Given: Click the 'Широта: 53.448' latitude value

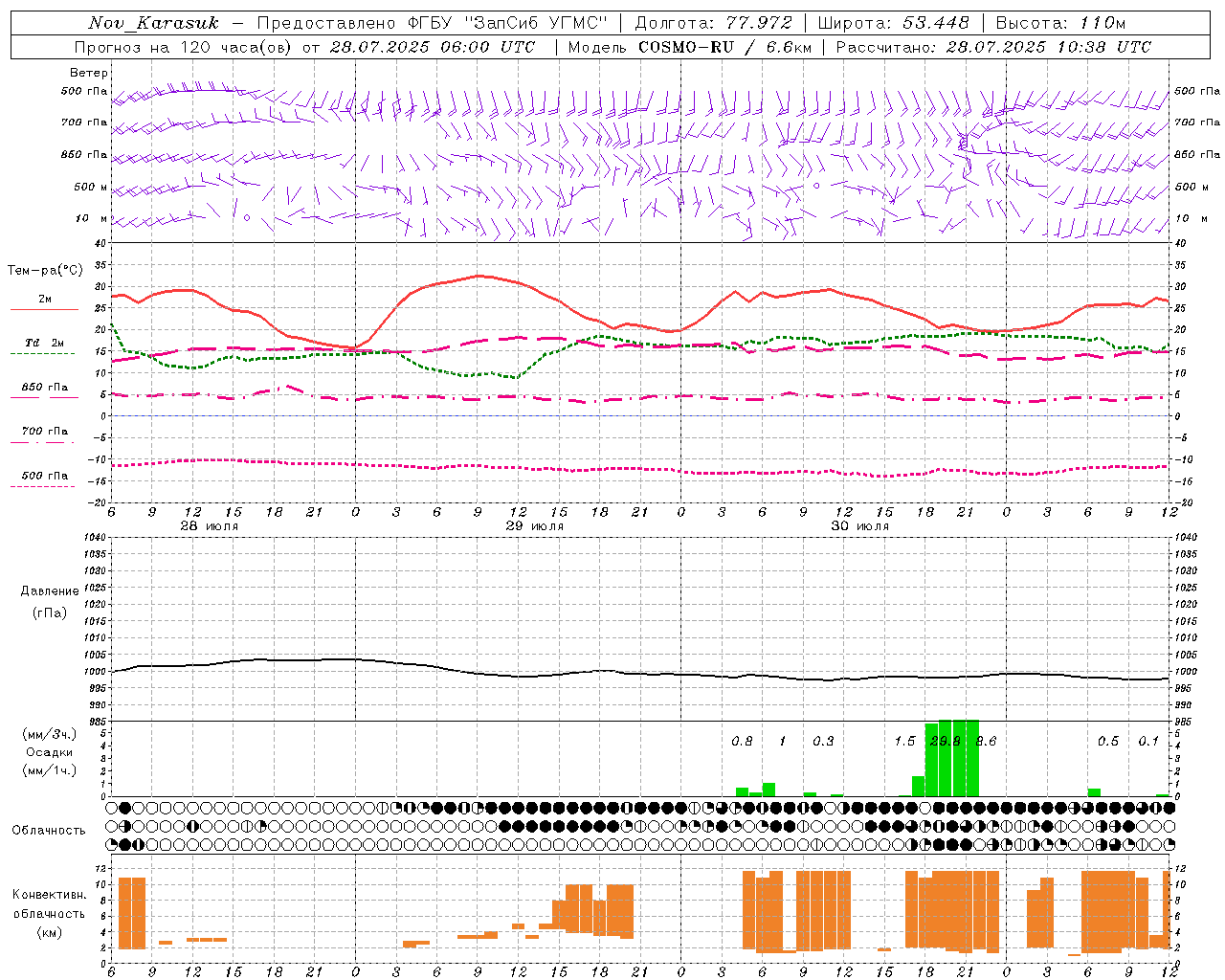Looking at the screenshot, I should (894, 23).
